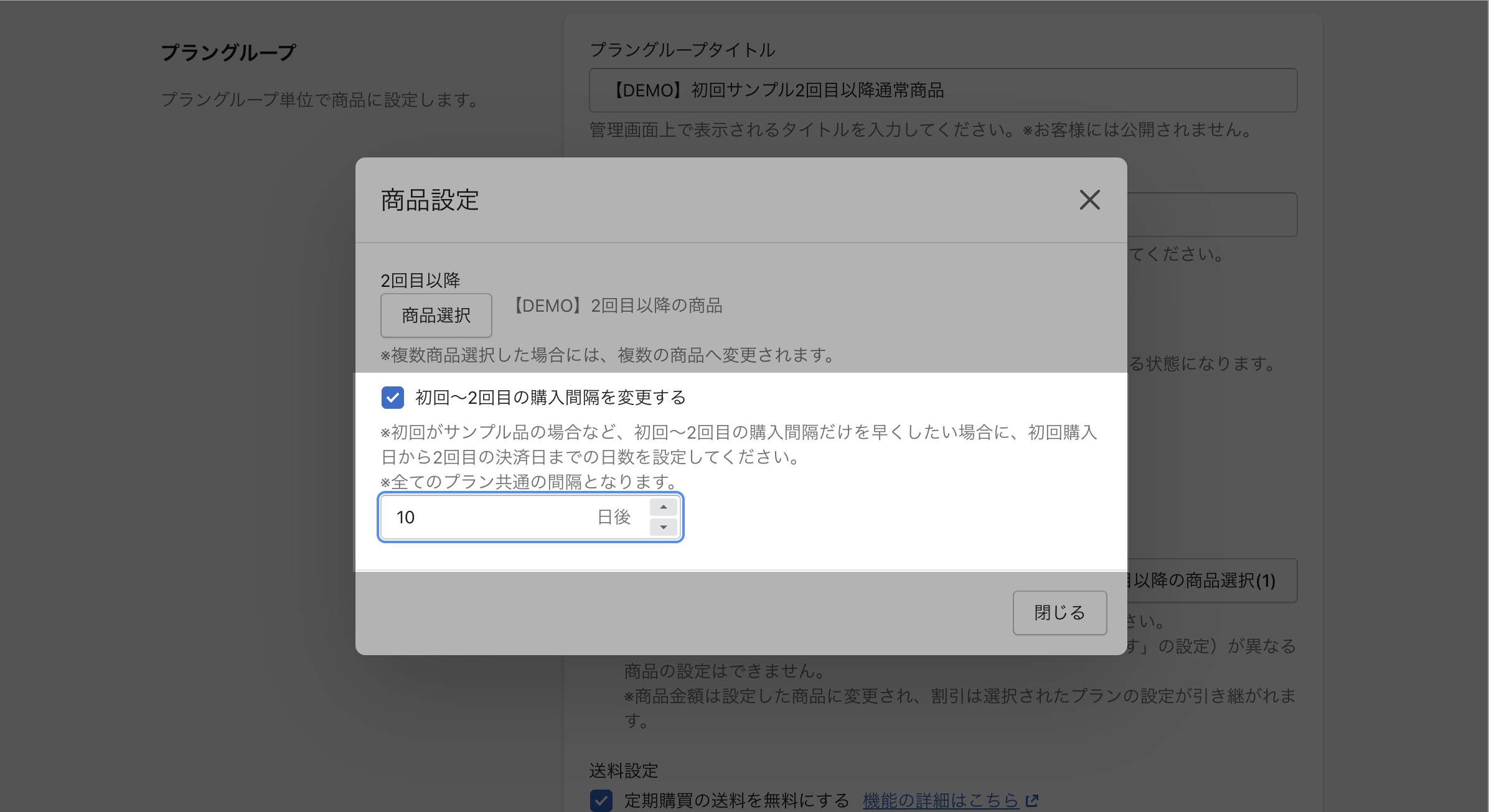1489x812 pixels.
Task: Click the プラングループ heading on the backdrop
Action: pos(228,52)
